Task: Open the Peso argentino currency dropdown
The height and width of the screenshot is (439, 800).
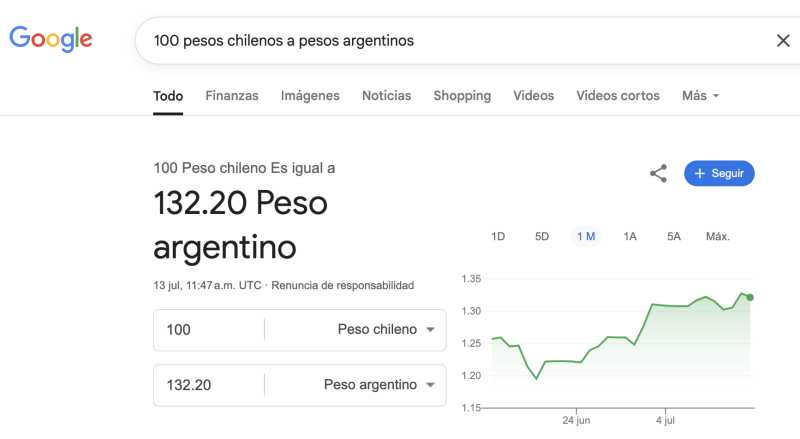Action: click(x=379, y=385)
